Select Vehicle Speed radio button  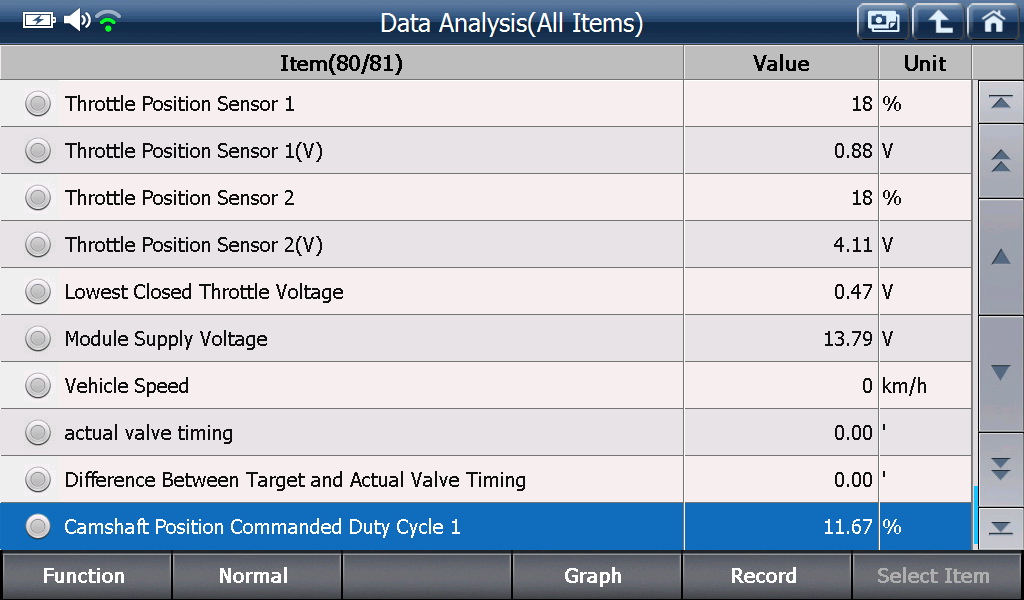pyautogui.click(x=38, y=386)
